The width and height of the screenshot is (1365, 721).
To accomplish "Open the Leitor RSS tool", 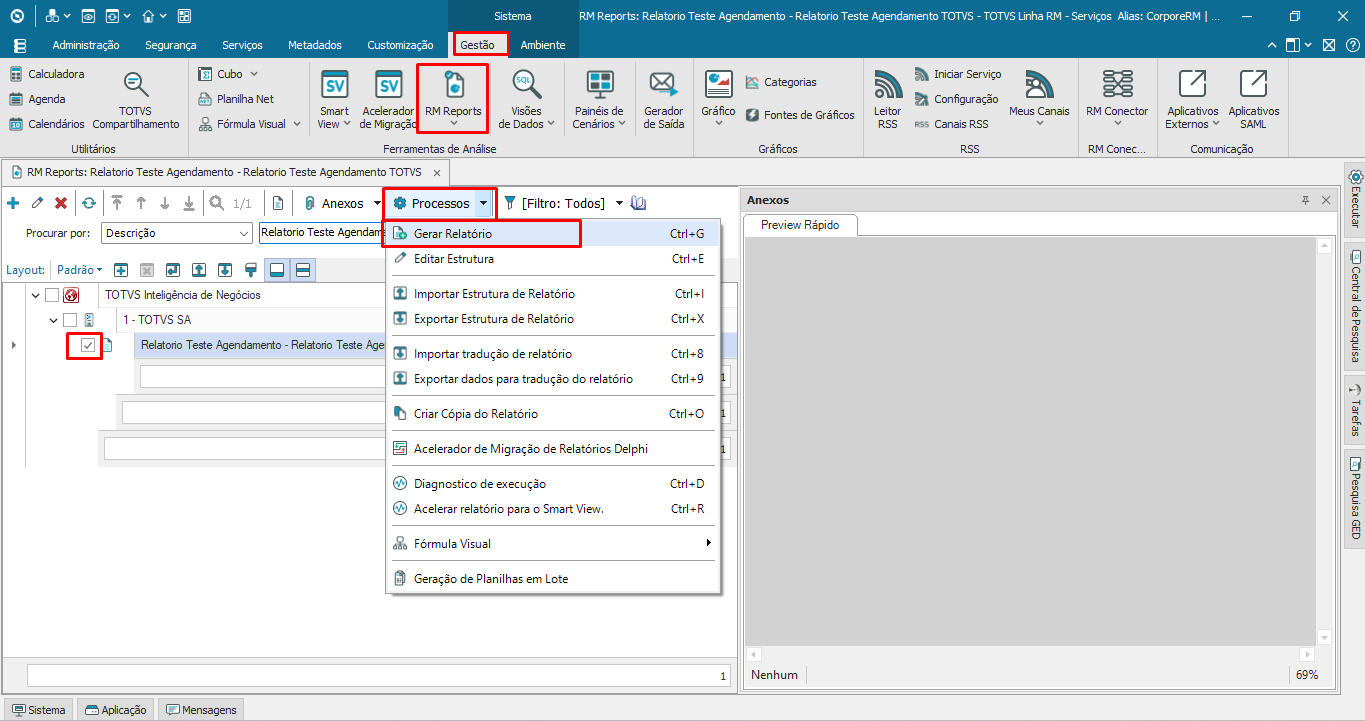I will click(888, 100).
